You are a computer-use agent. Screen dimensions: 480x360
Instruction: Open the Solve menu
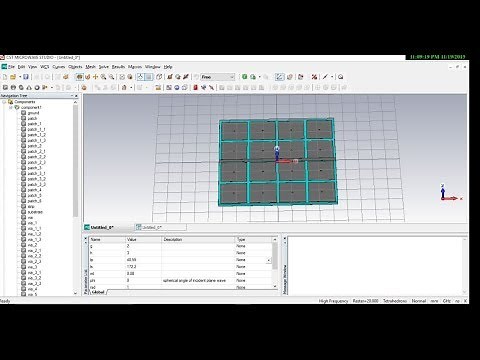[x=104, y=67]
